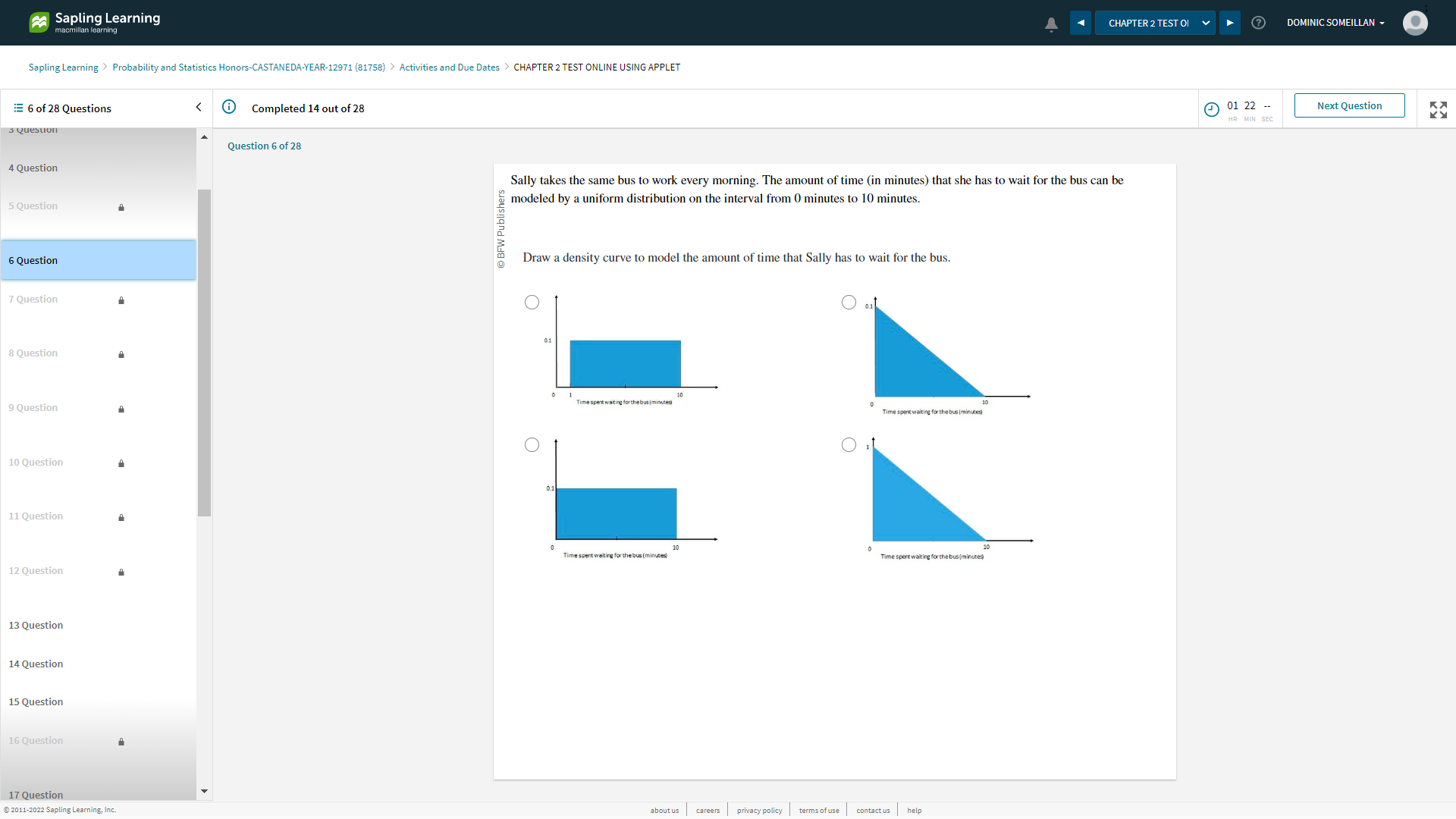Click the help question-mark icon

coord(1258,23)
